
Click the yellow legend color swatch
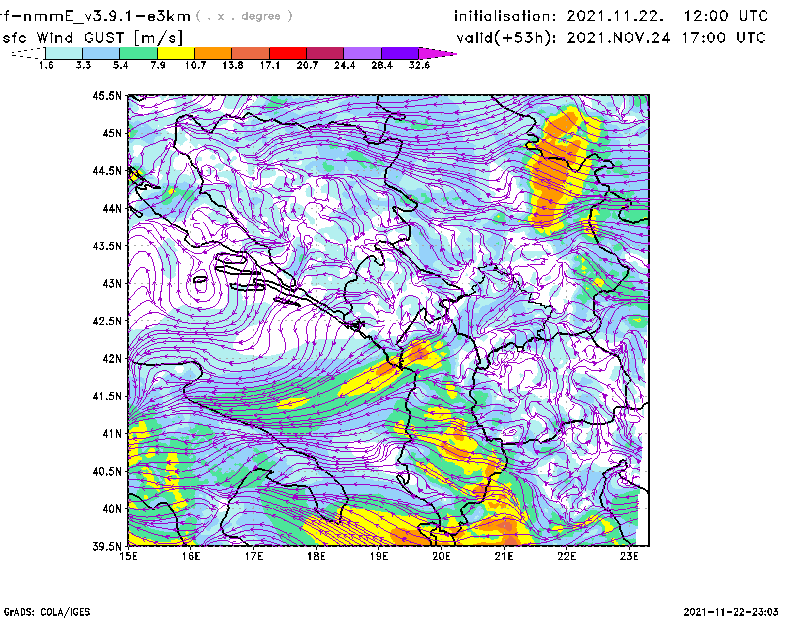tap(176, 53)
